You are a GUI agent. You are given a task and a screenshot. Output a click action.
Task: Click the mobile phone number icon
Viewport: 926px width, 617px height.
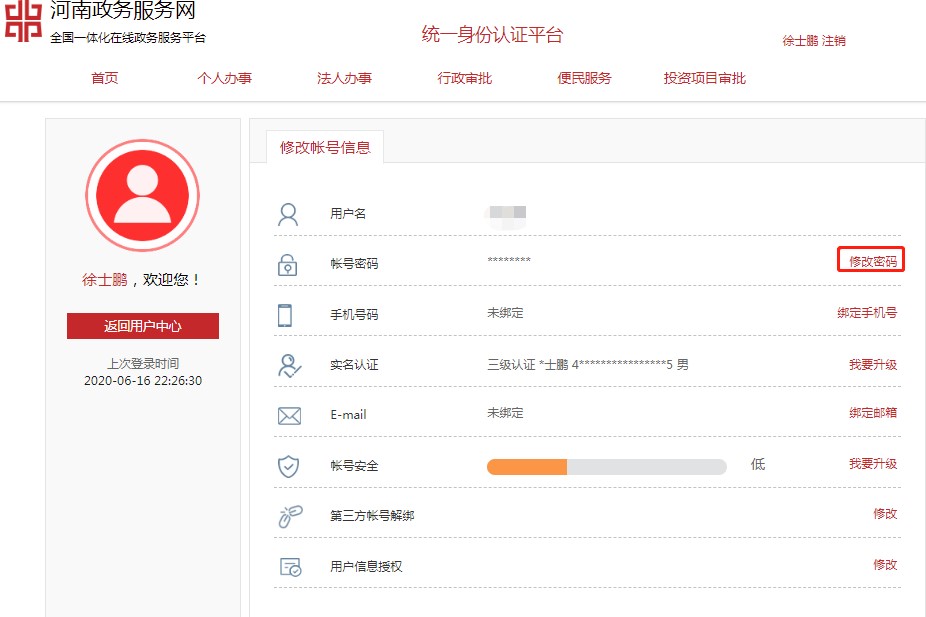coord(285,315)
